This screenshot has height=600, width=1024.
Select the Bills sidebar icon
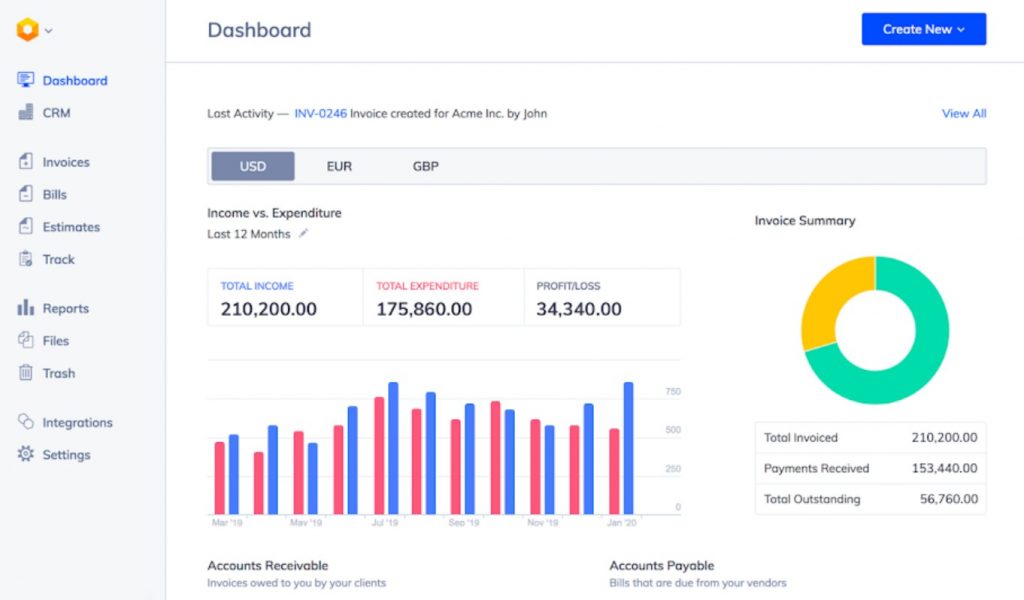pyautogui.click(x=57, y=194)
